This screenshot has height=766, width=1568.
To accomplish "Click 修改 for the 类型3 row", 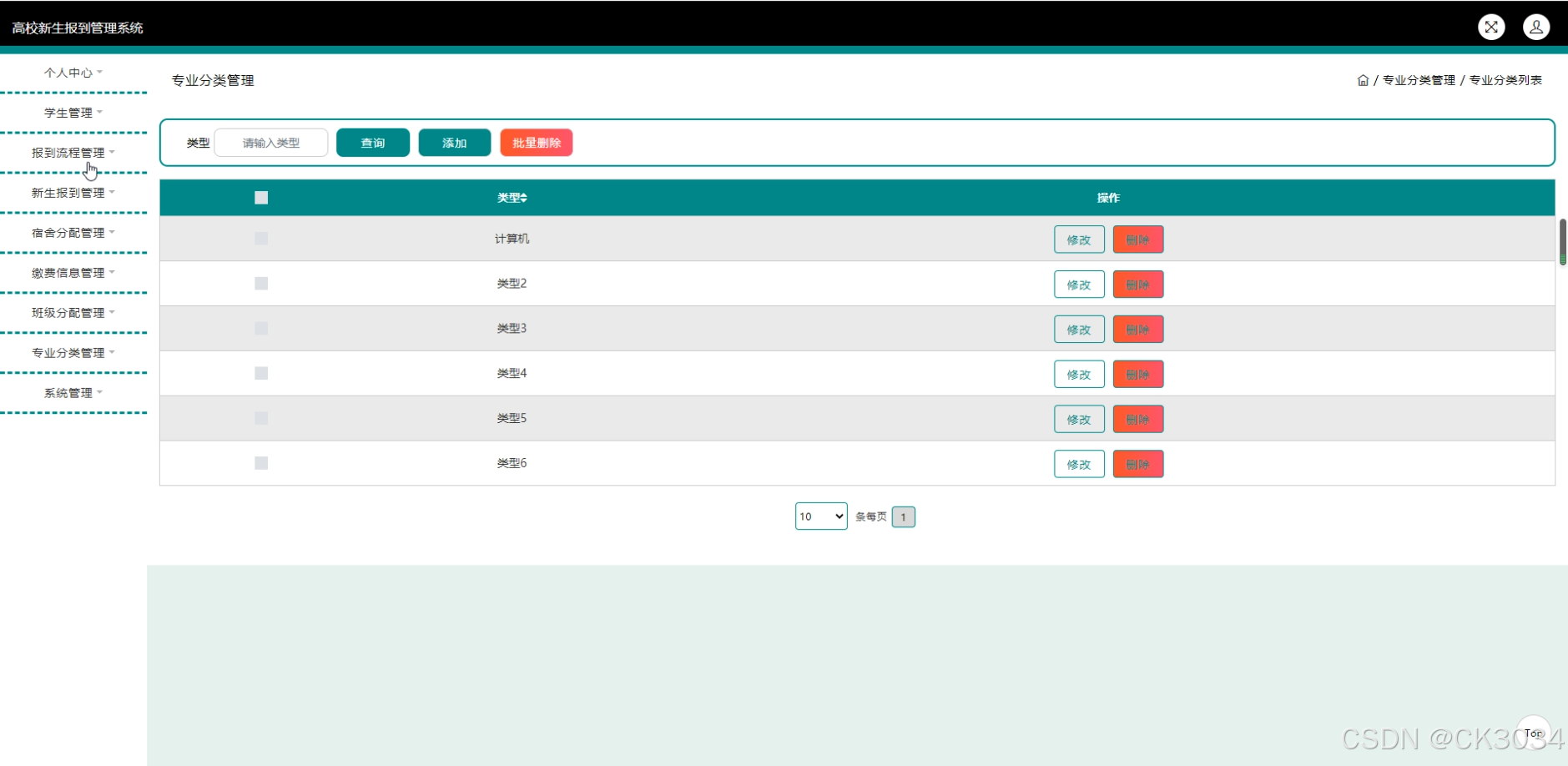I will (1079, 330).
